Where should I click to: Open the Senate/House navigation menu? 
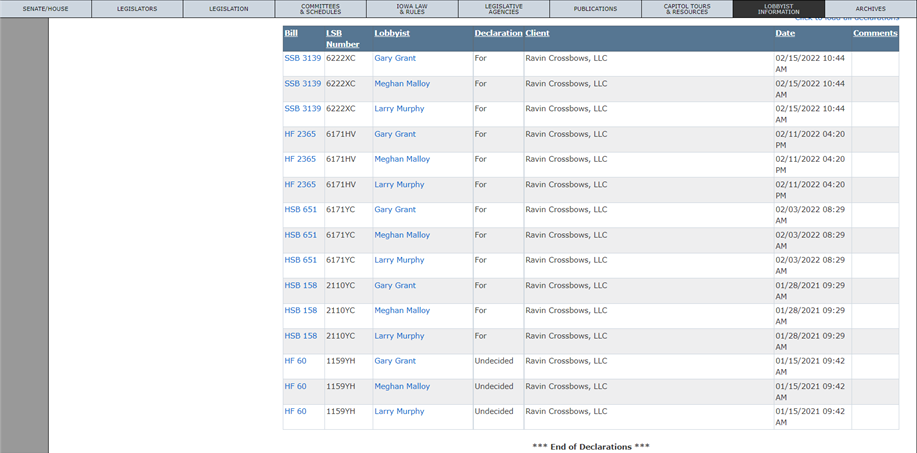(x=46, y=9)
